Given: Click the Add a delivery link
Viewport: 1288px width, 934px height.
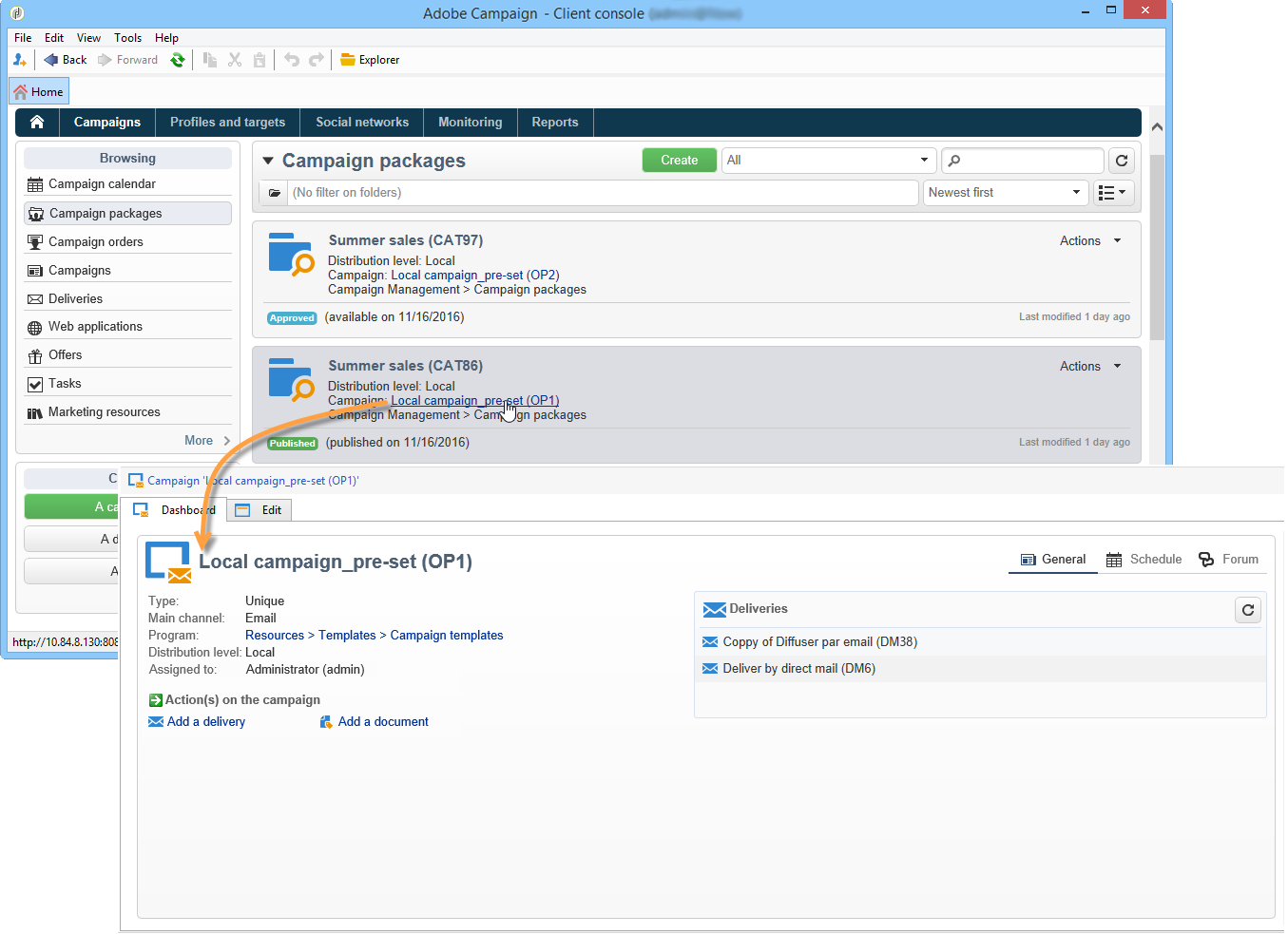Looking at the screenshot, I should coord(206,722).
